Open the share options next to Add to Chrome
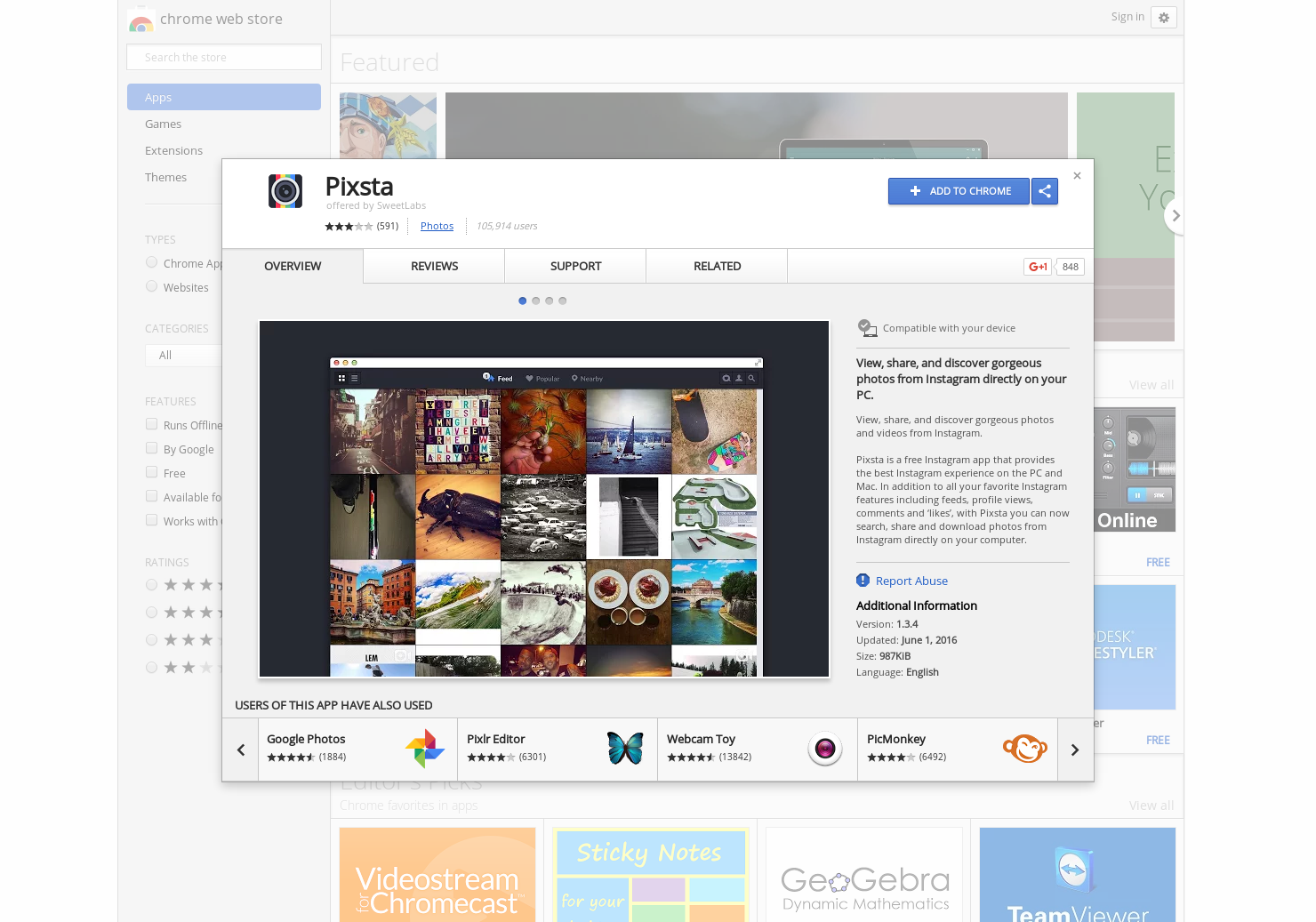Image resolution: width=1316 pixels, height=922 pixels. click(x=1045, y=191)
